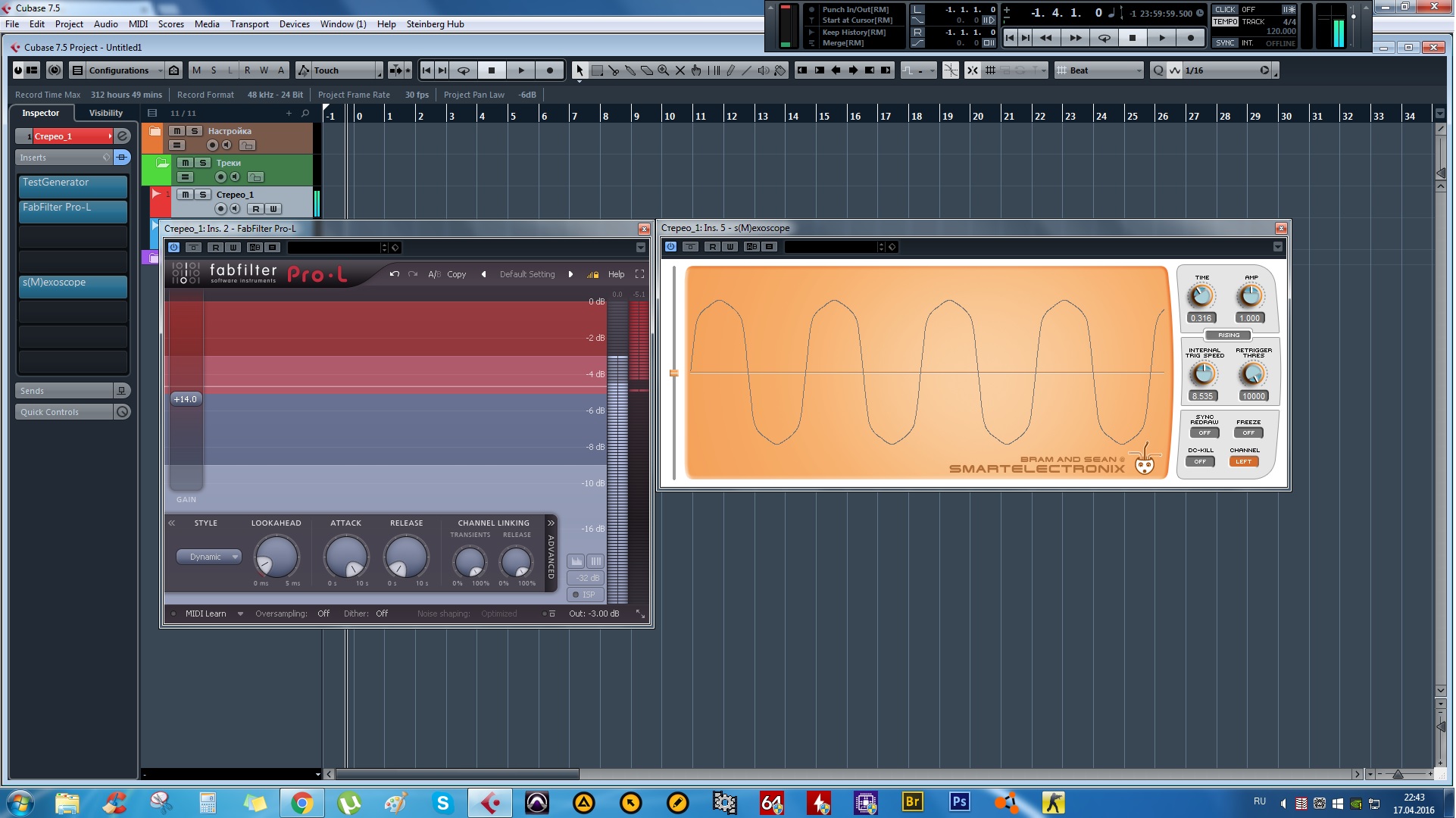Switch to the Visibility tab
Image resolution: width=1456 pixels, height=818 pixels.
105,113
